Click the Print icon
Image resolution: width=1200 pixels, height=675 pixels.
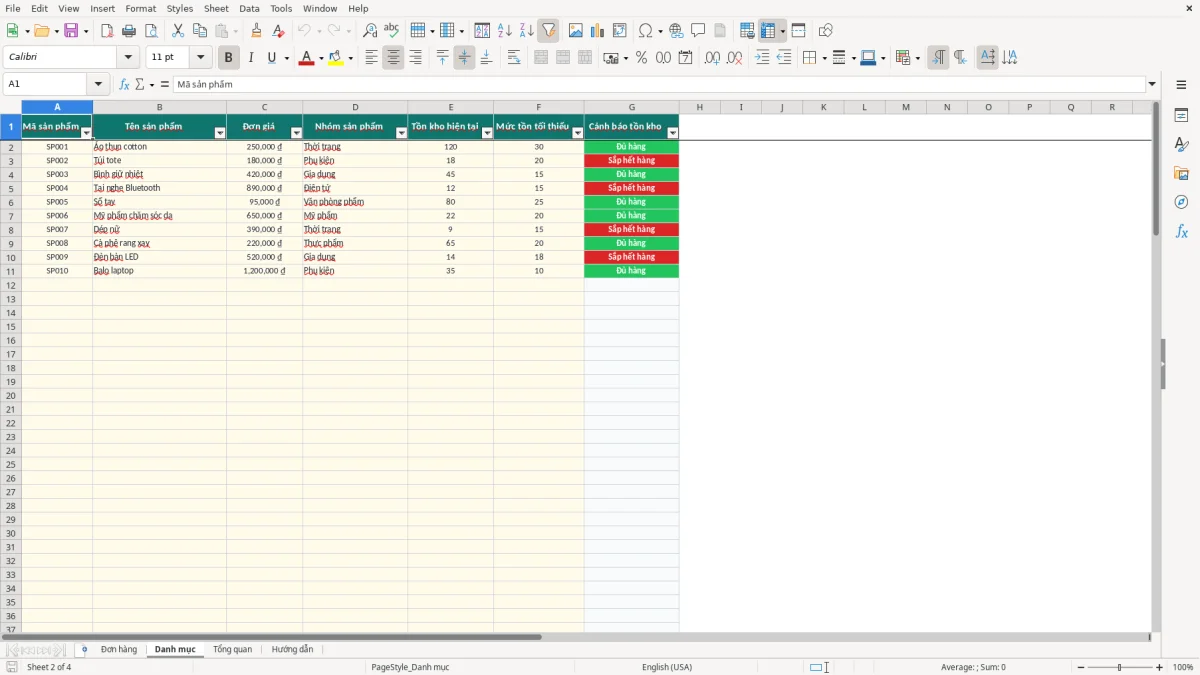[129, 31]
